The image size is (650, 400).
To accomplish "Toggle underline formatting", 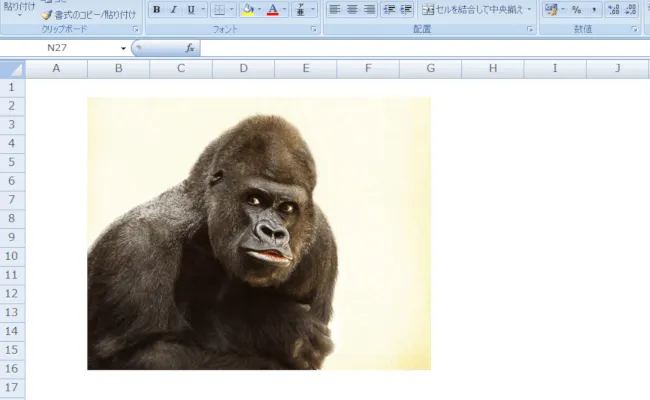I will pyautogui.click(x=190, y=10).
